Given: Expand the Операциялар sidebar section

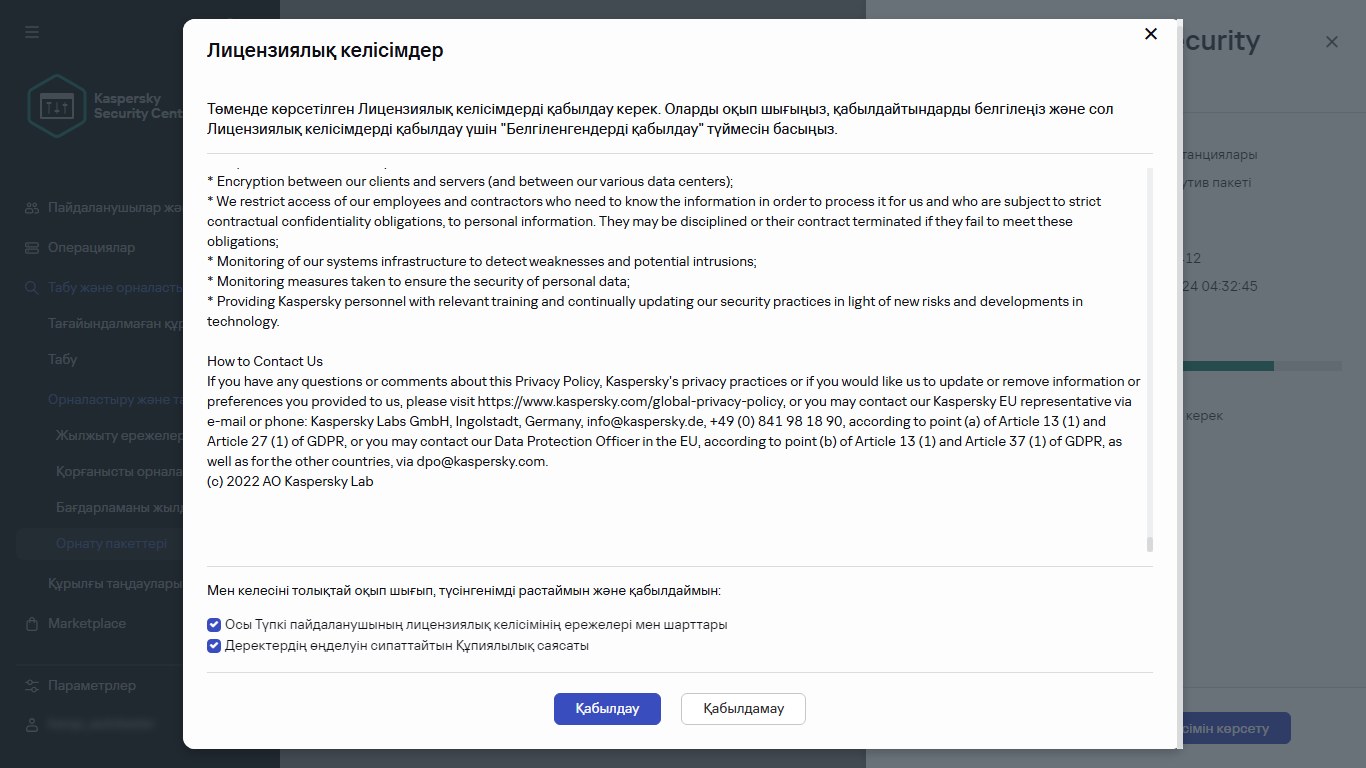Looking at the screenshot, I should click(x=91, y=247).
